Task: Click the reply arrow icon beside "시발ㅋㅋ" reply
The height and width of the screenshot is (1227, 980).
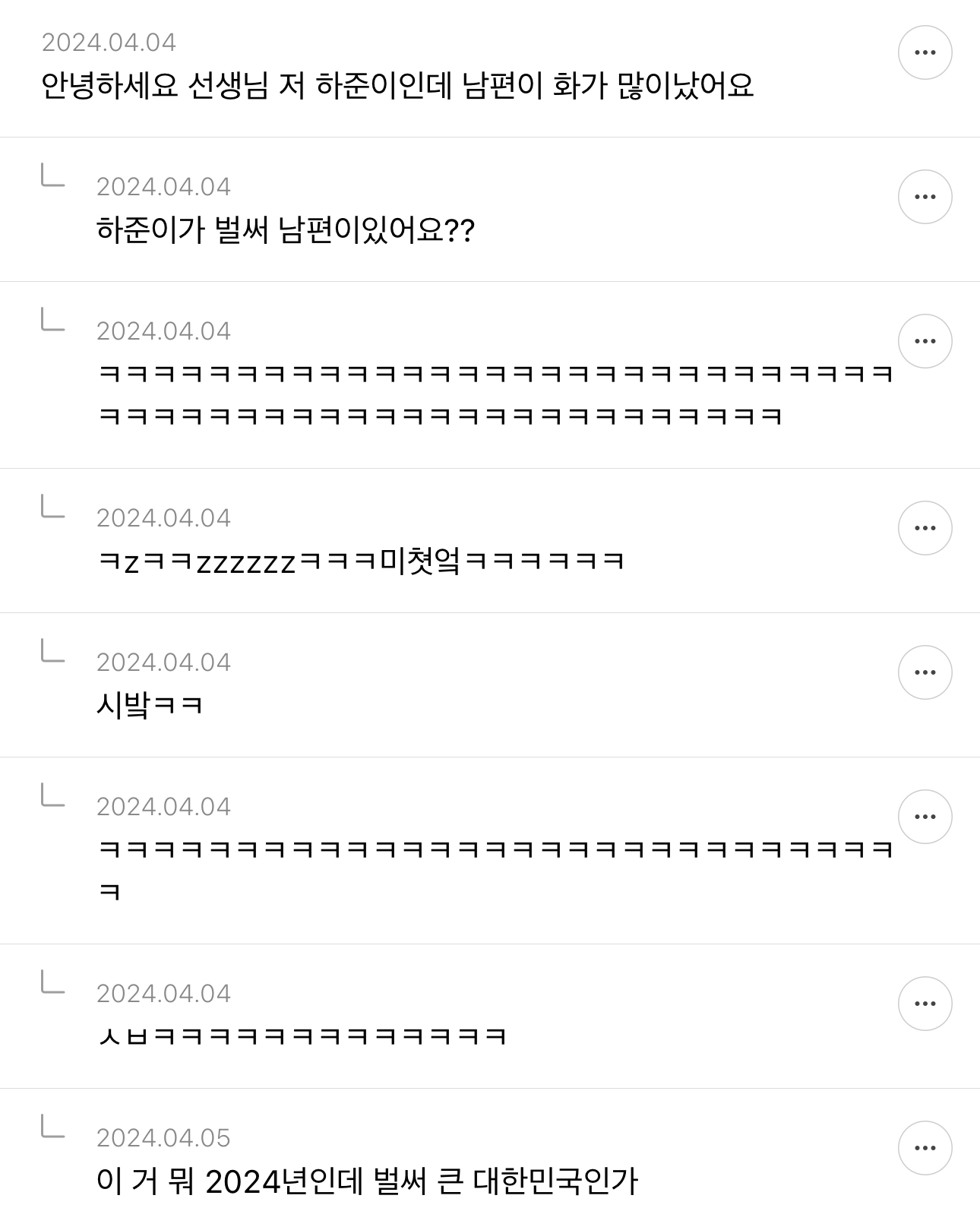Action: (52, 652)
